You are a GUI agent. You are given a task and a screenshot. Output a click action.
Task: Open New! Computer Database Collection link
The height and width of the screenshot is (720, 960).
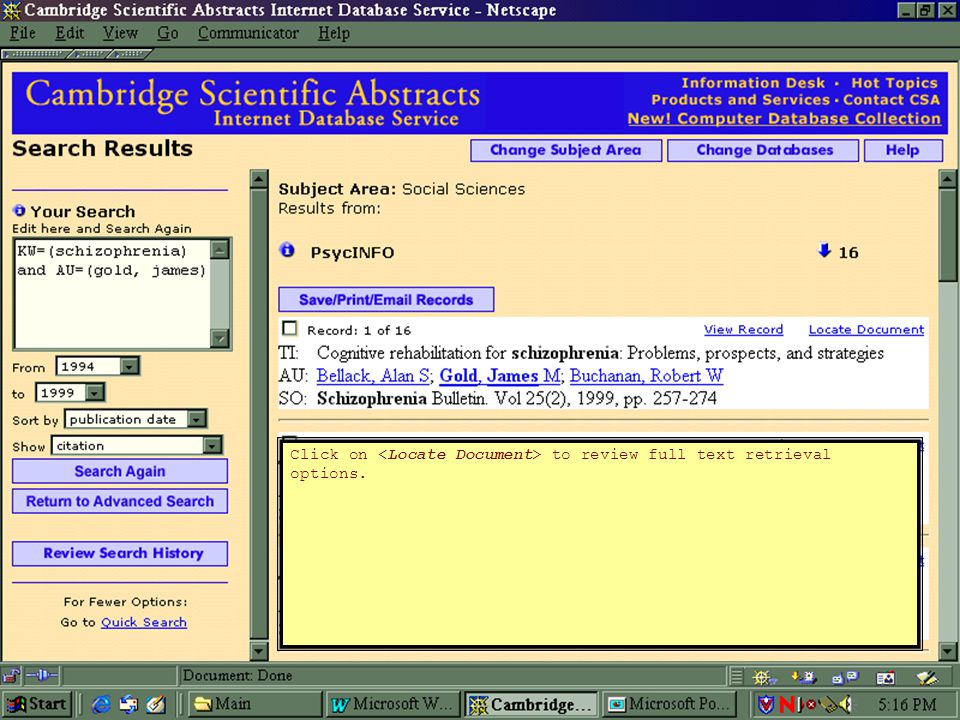(784, 118)
